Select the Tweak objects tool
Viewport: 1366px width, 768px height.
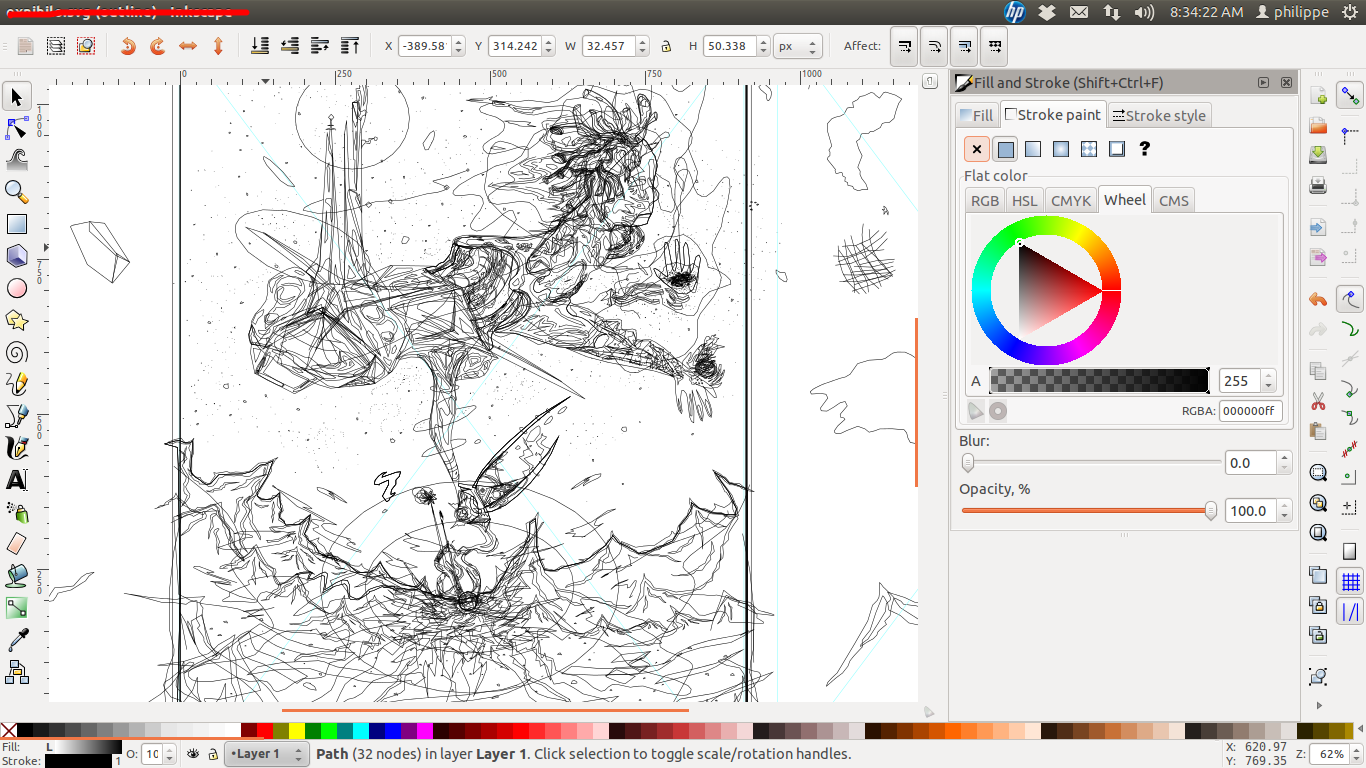16,160
